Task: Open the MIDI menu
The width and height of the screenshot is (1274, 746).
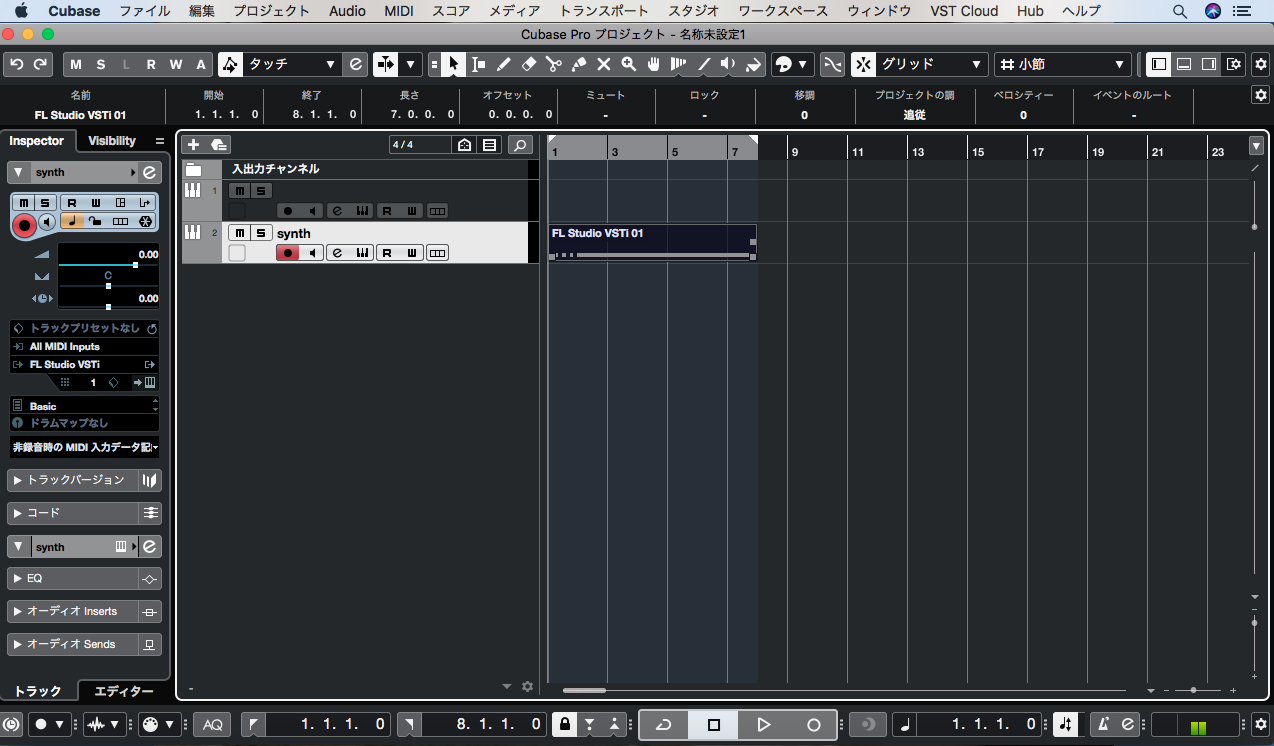Action: tap(398, 11)
